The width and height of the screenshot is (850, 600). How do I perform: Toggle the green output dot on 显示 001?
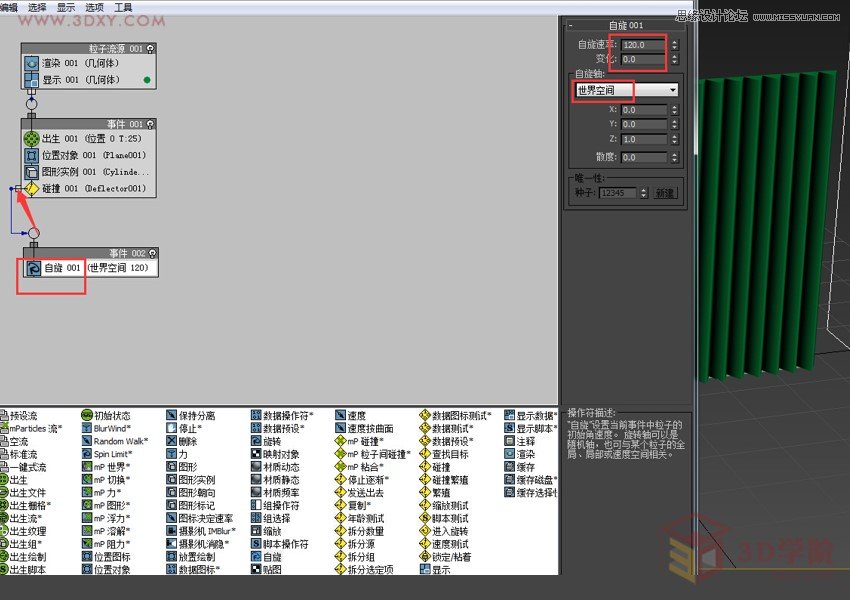click(x=145, y=78)
